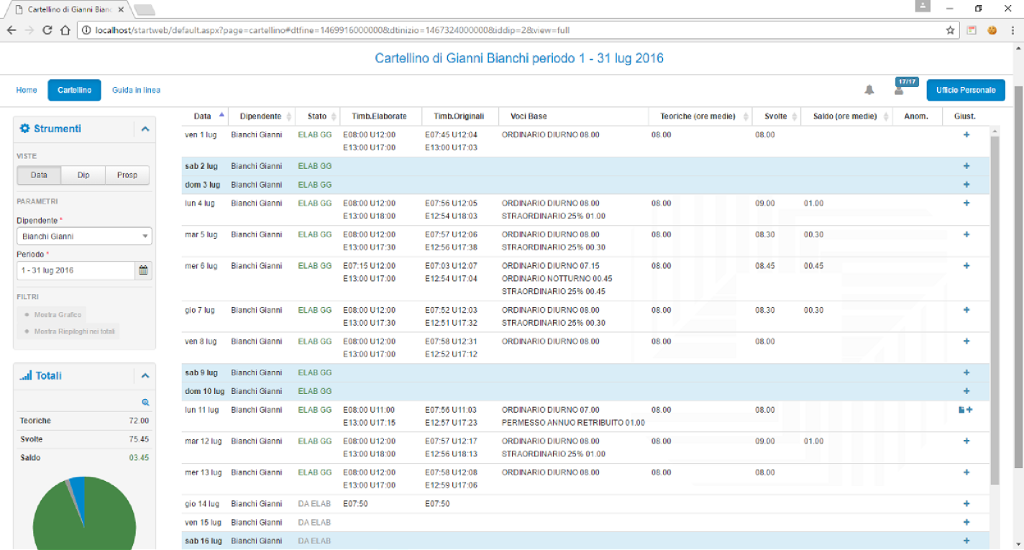Click the Ufficio Personale button
Screen dimensions: 1024x550
click(x=965, y=90)
